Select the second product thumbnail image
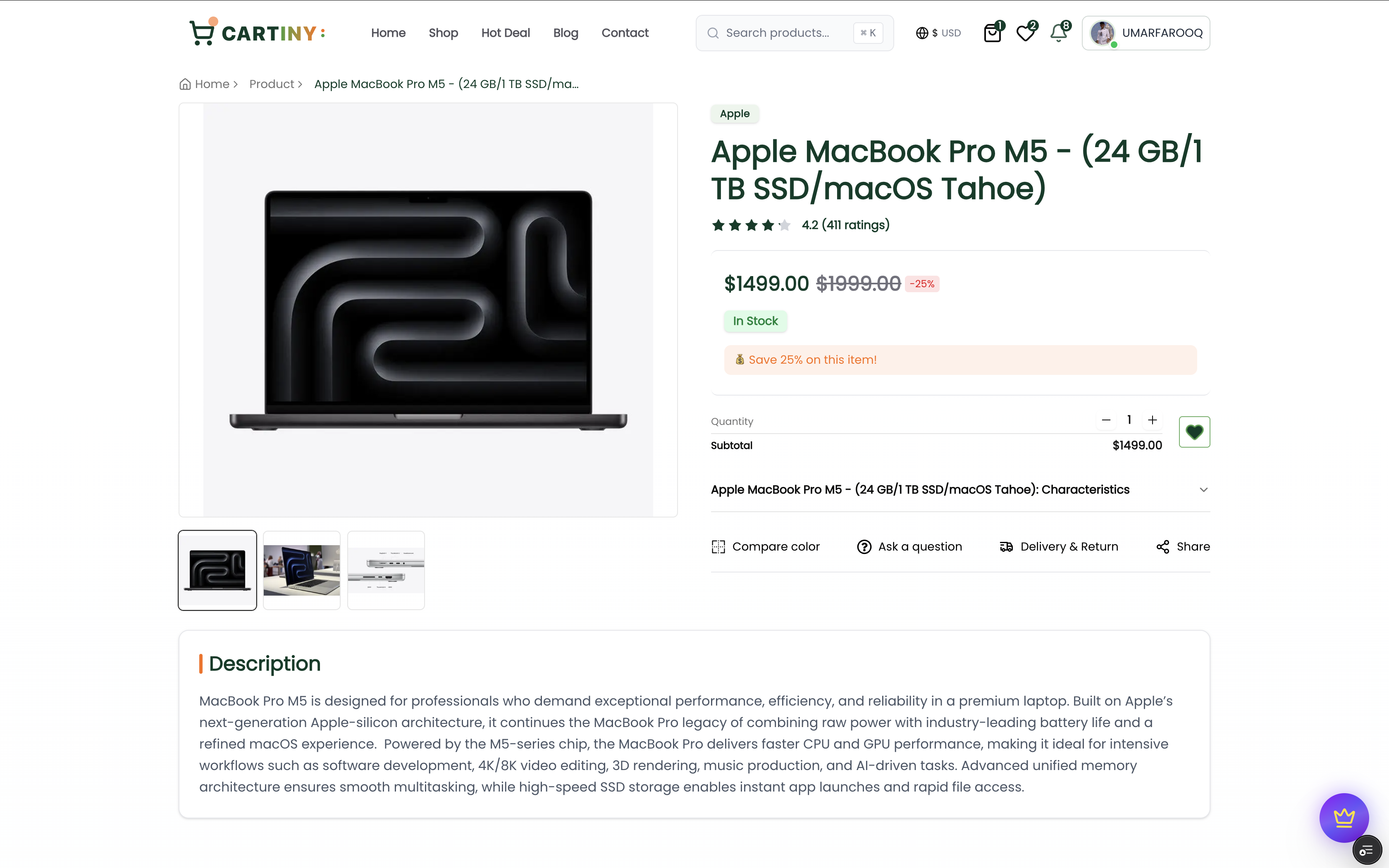 [x=301, y=570]
